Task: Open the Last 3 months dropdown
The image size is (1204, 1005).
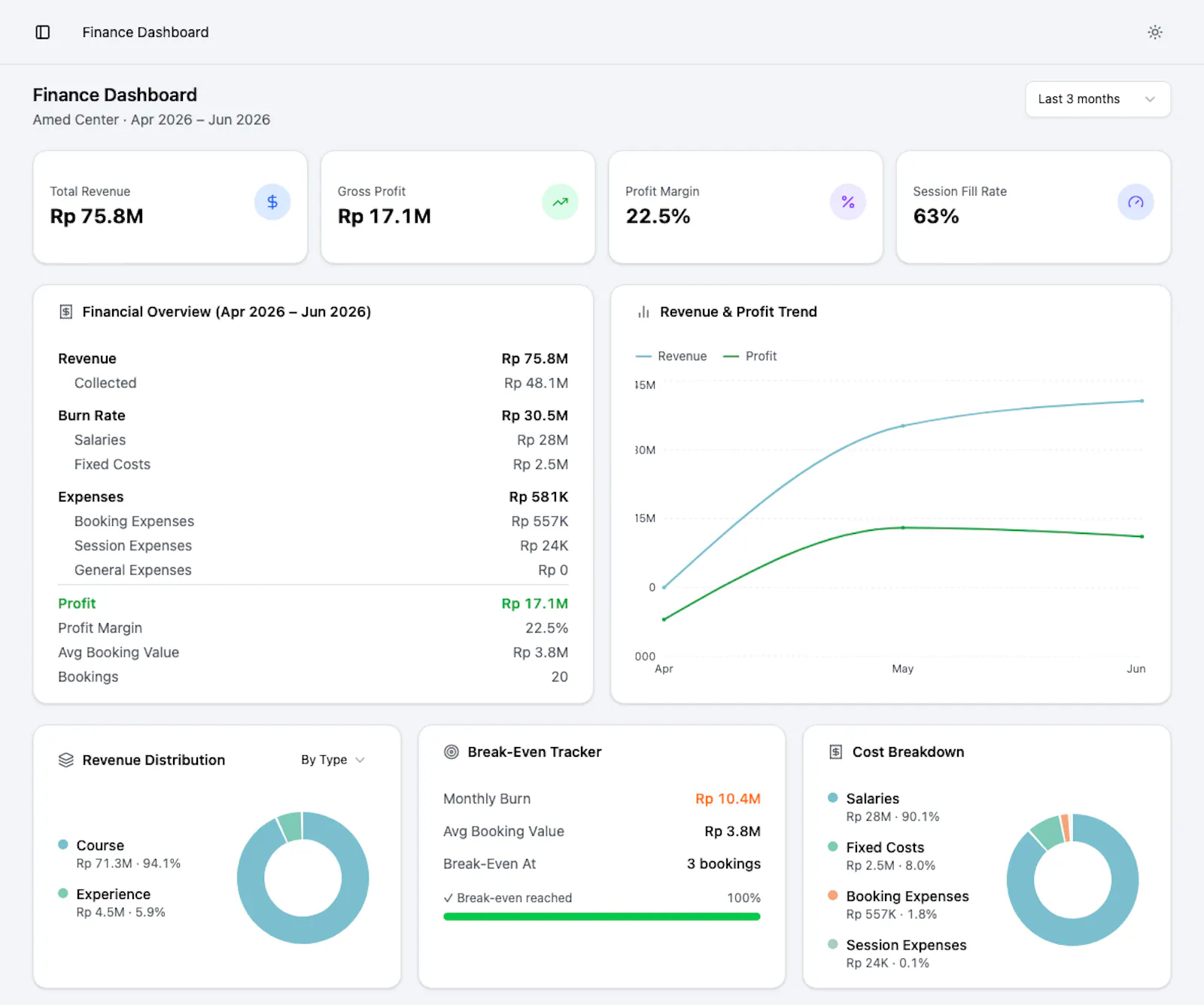Action: click(x=1098, y=99)
